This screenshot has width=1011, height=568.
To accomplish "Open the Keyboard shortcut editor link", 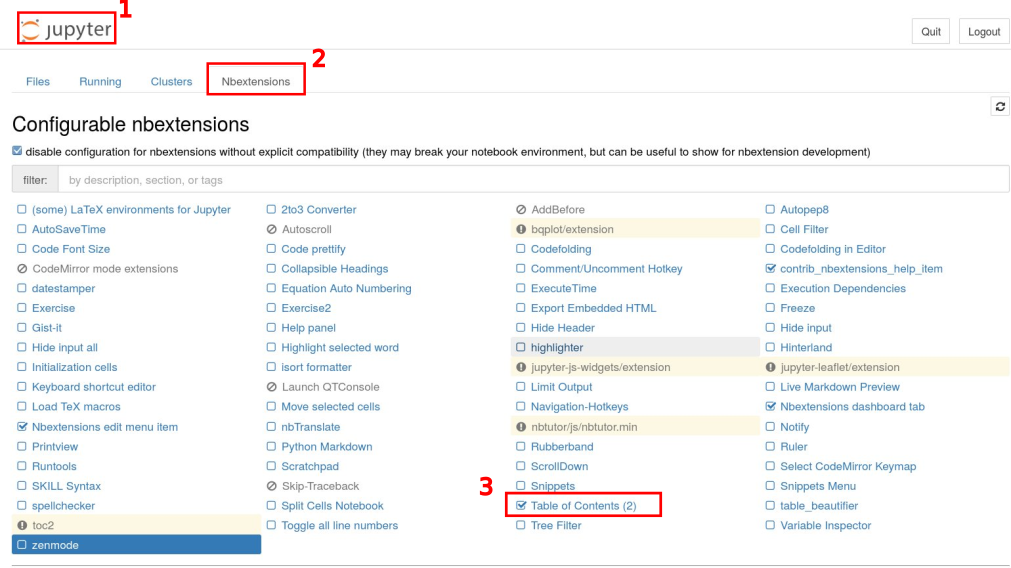I will (93, 387).
